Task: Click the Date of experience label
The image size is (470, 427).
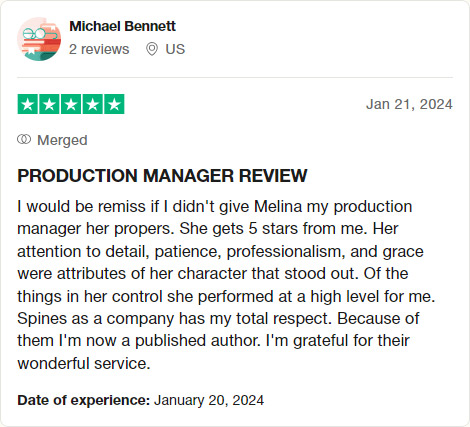Action: (x=84, y=400)
